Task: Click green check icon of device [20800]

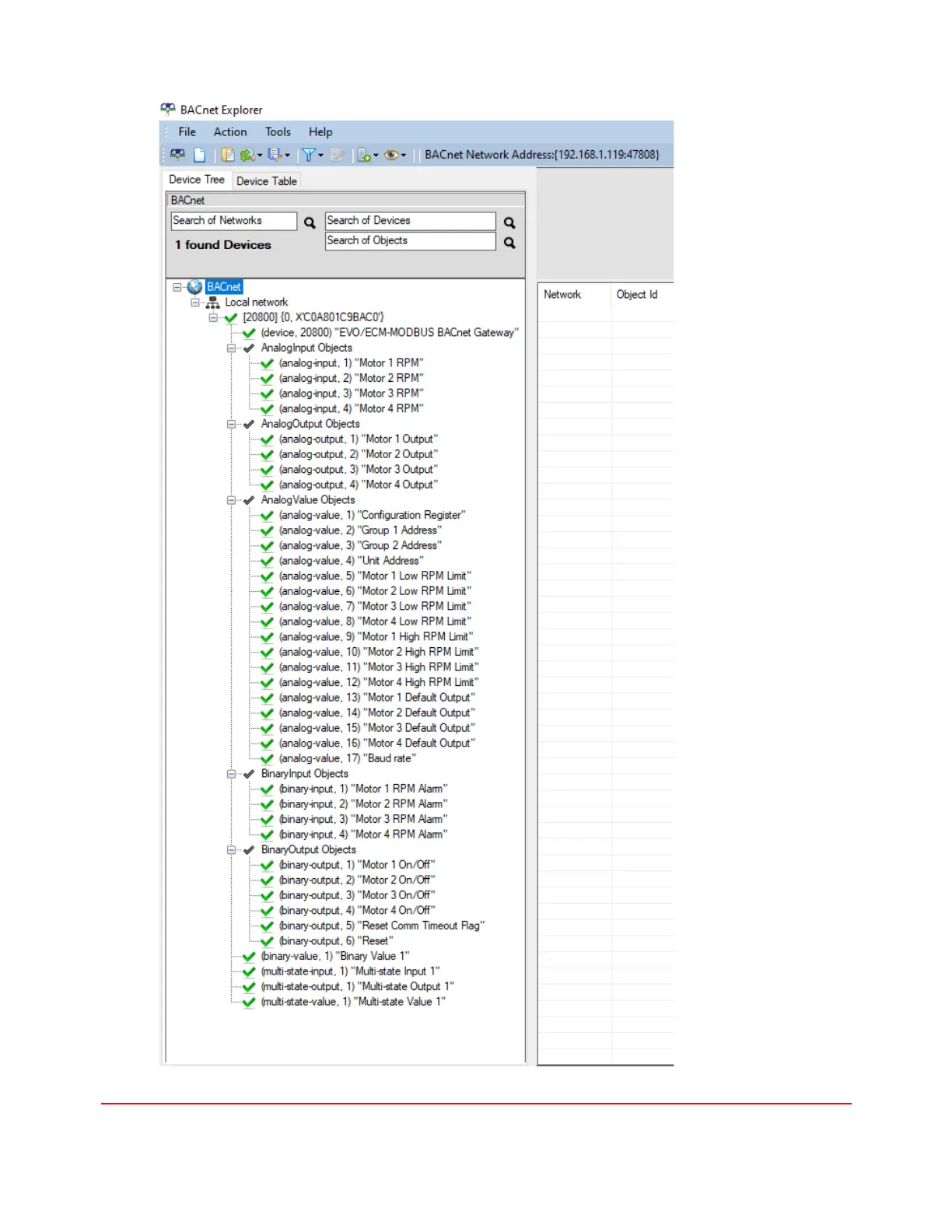Action: 231,317
